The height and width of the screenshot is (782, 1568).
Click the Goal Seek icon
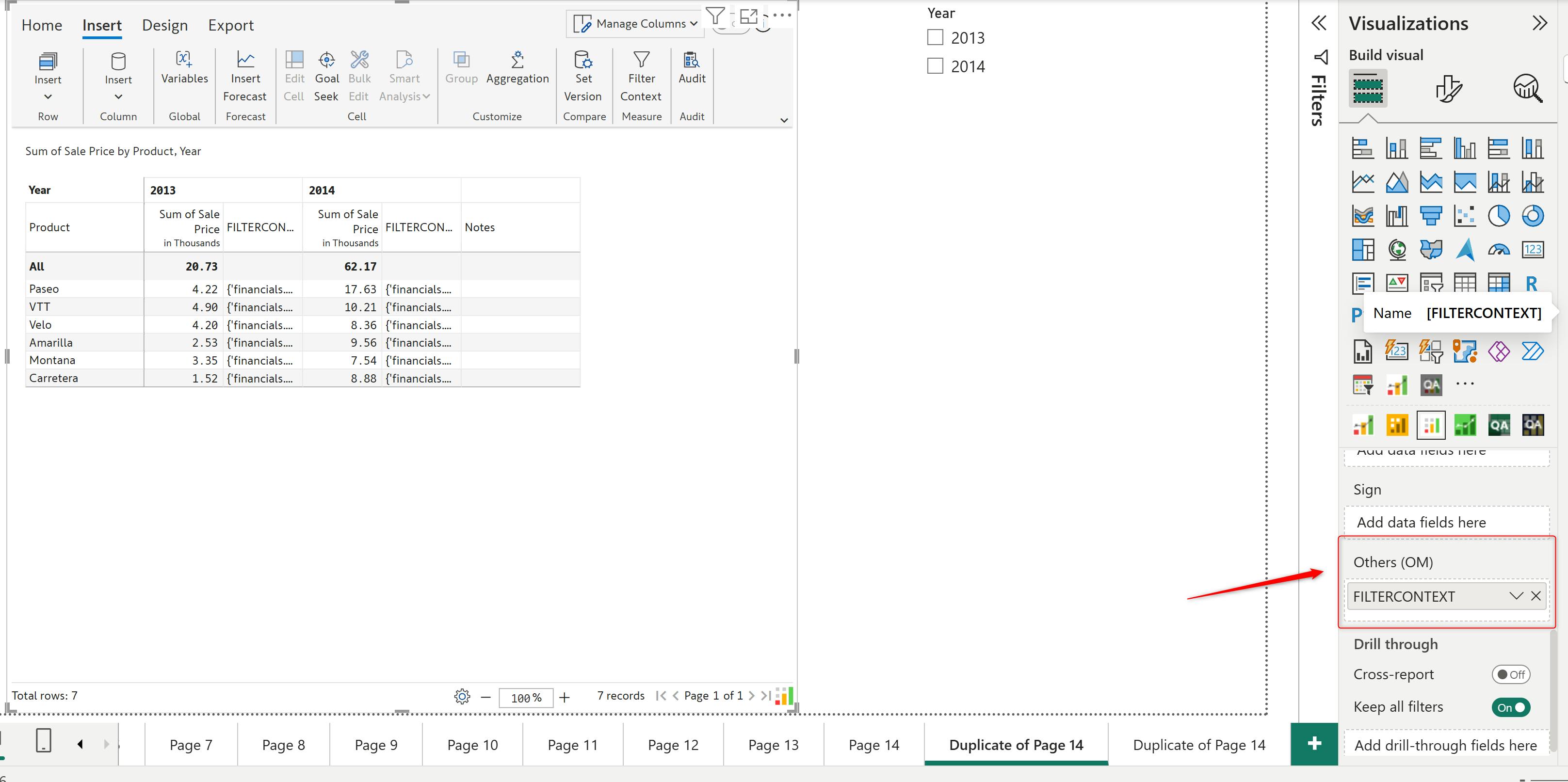pos(327,60)
